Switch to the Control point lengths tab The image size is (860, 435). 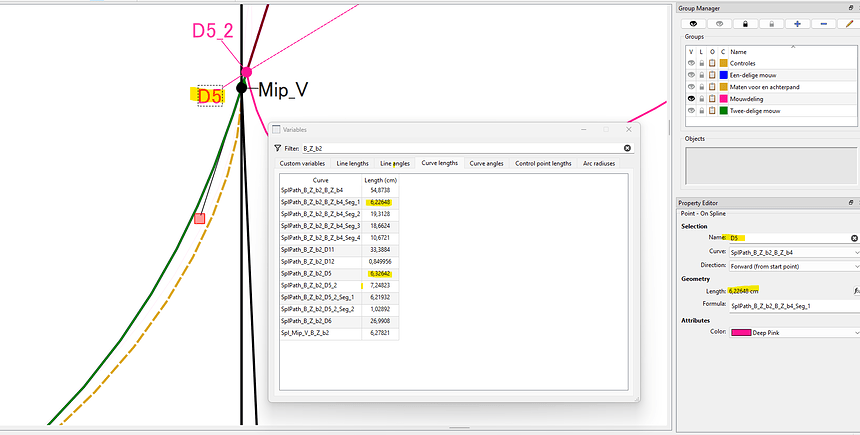[543, 163]
